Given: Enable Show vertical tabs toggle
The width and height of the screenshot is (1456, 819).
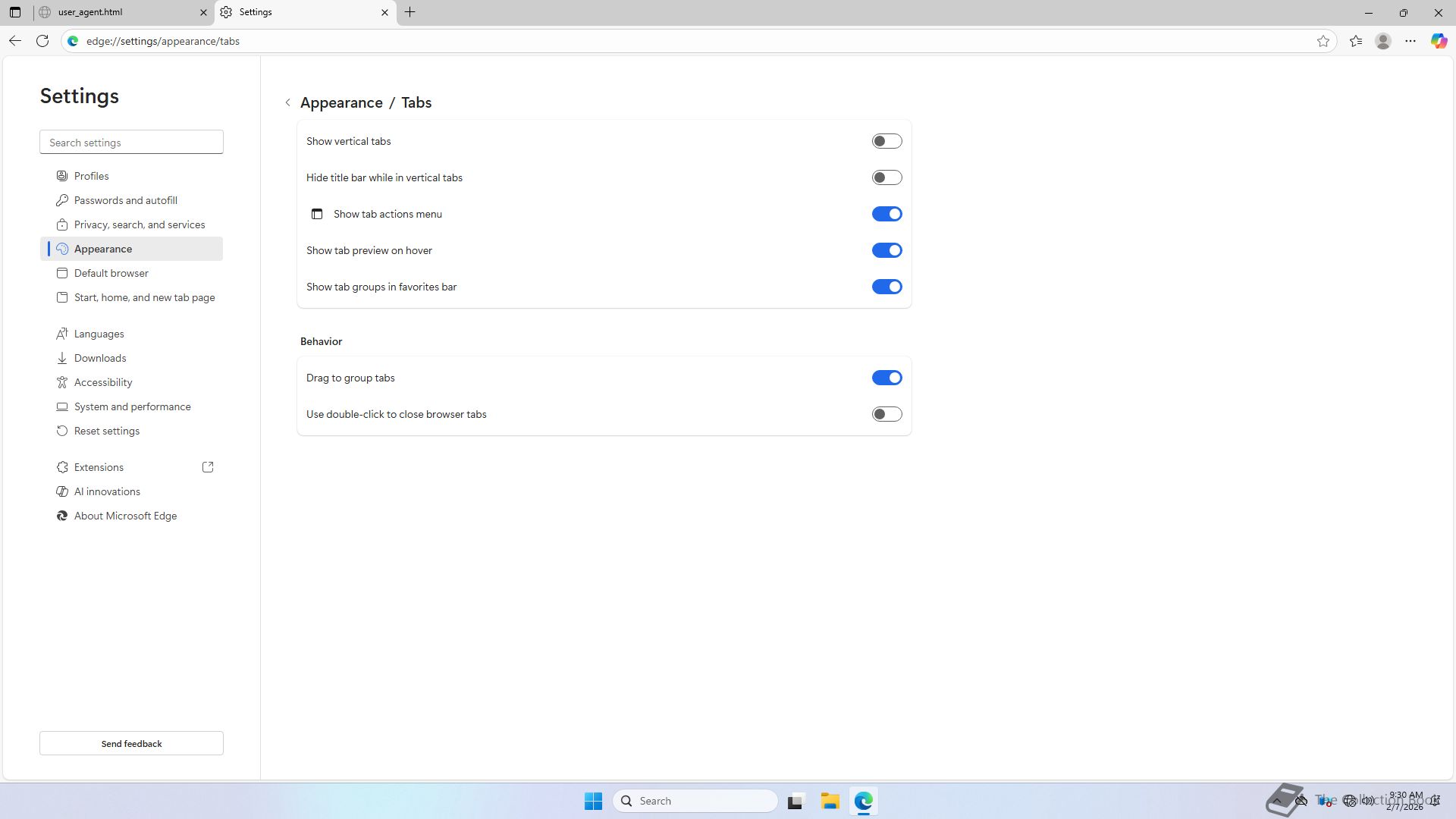Looking at the screenshot, I should [x=886, y=141].
